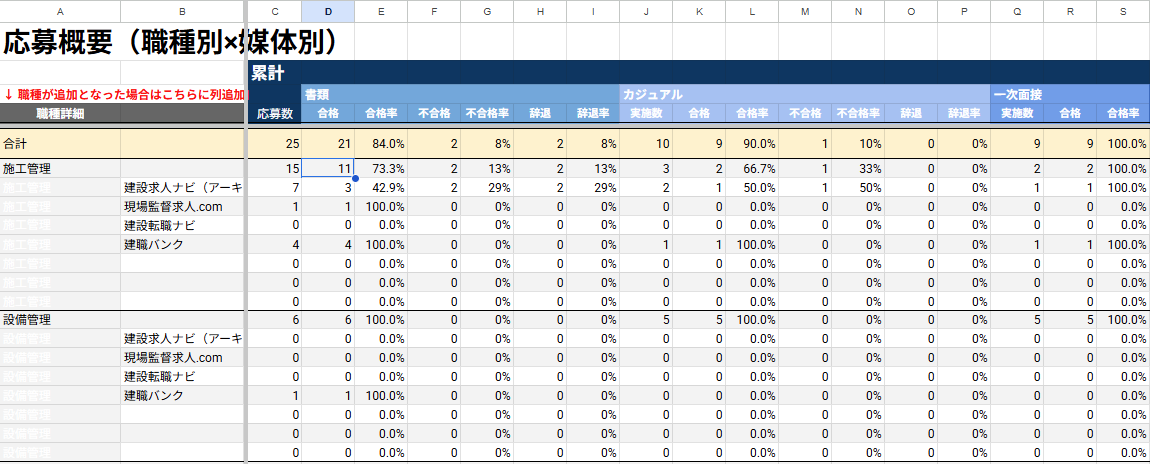1150x464 pixels.
Task: Select the 73.3% cell
Action: pos(381,169)
